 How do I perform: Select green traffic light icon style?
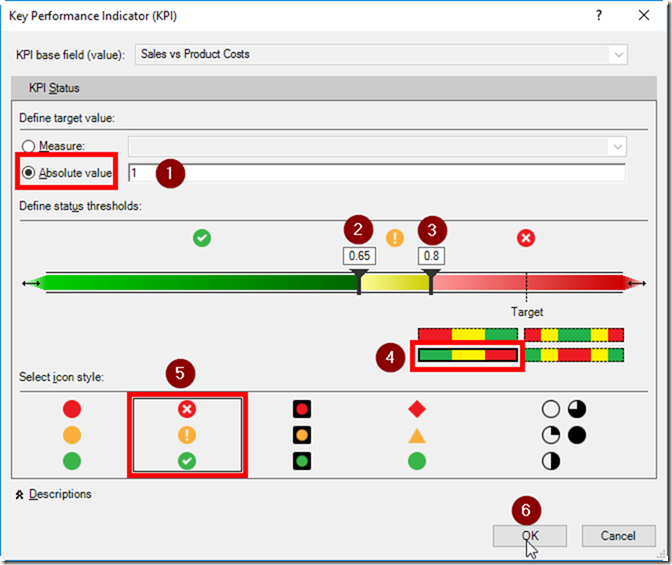tap(302, 461)
